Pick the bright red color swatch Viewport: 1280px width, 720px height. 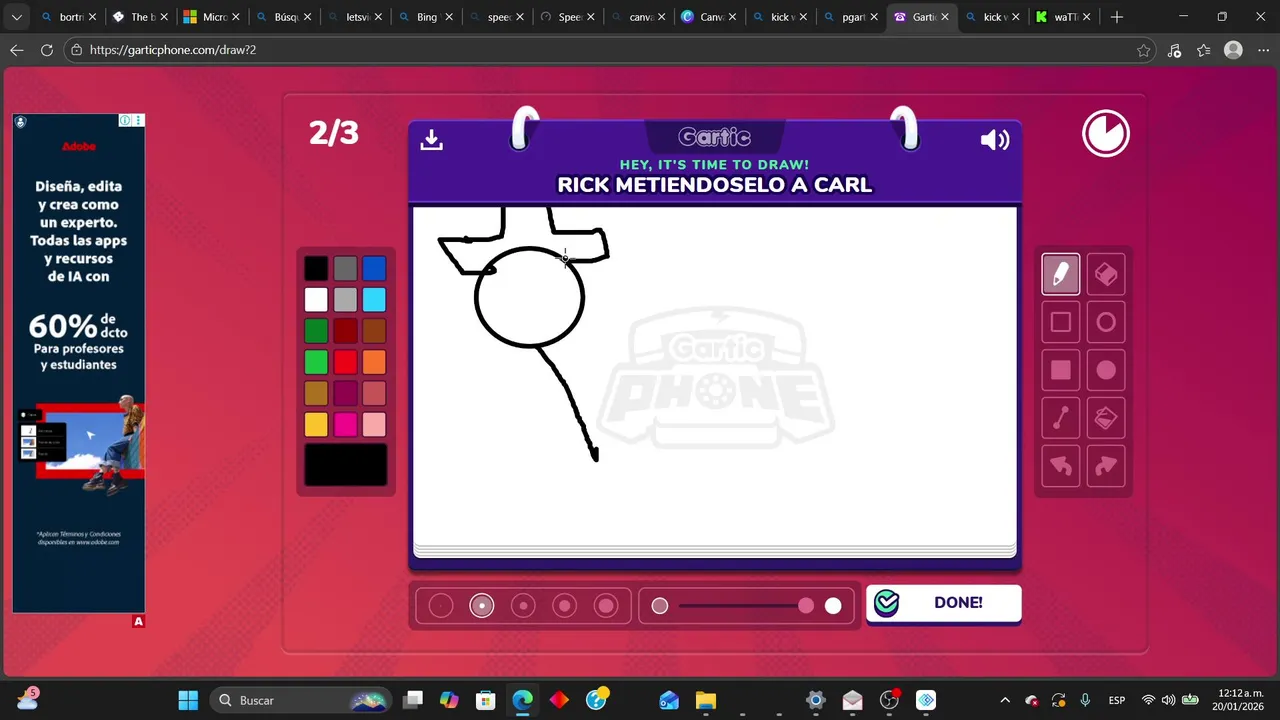tap(345, 362)
